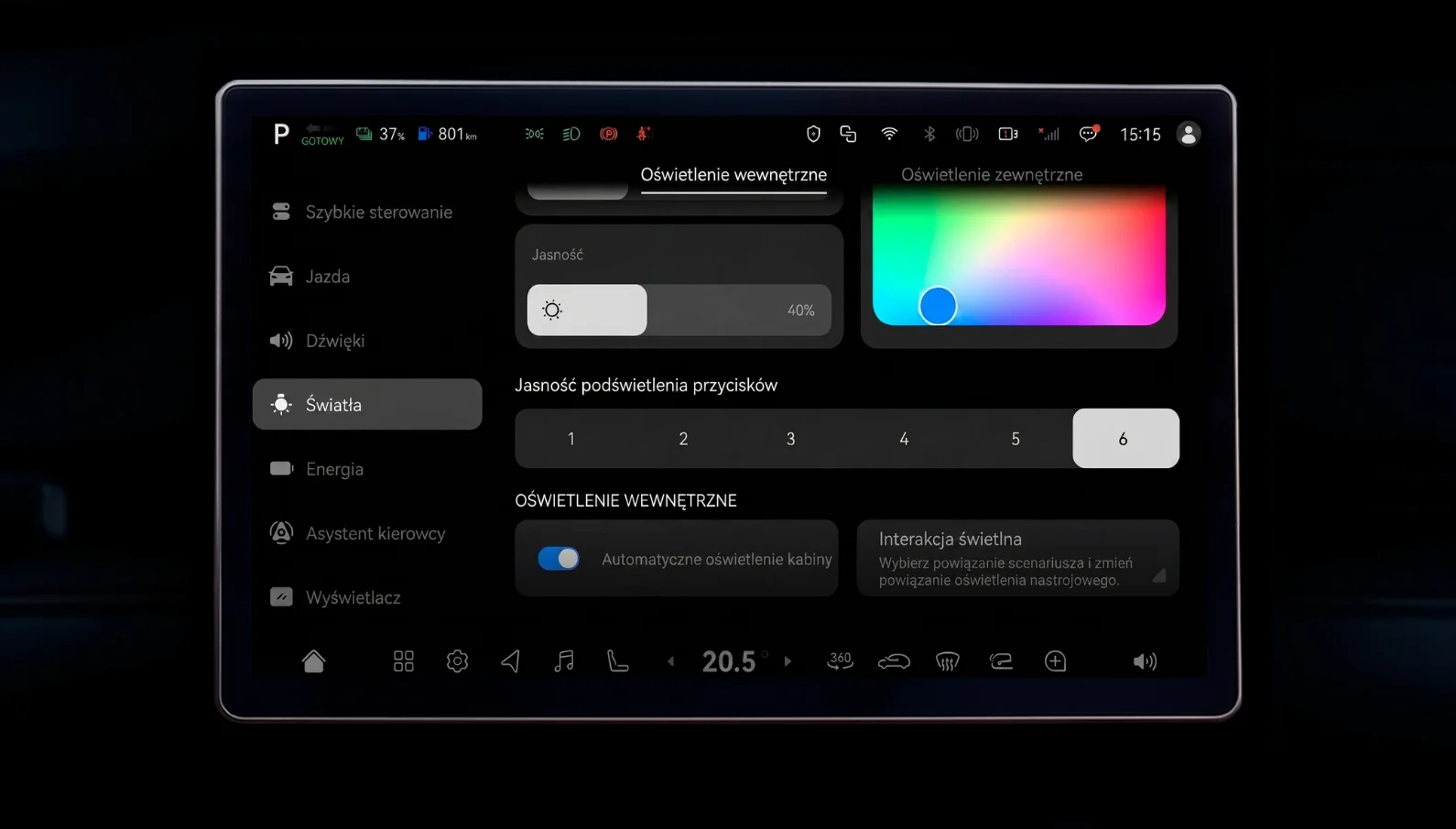Open the Bluetooth status icon
Image resolution: width=1456 pixels, height=829 pixels.
pos(929,134)
